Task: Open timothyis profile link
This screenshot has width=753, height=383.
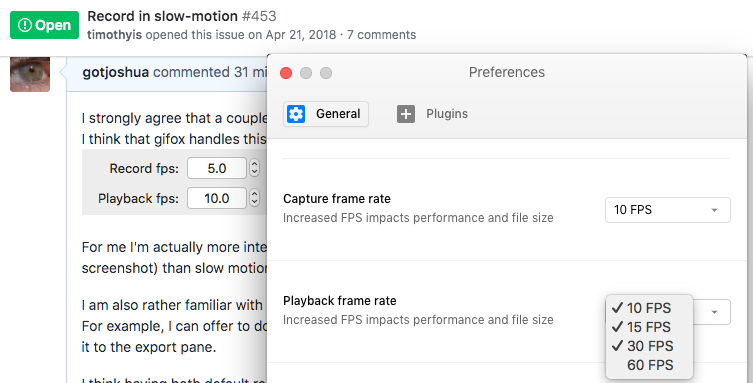Action: coord(114,35)
